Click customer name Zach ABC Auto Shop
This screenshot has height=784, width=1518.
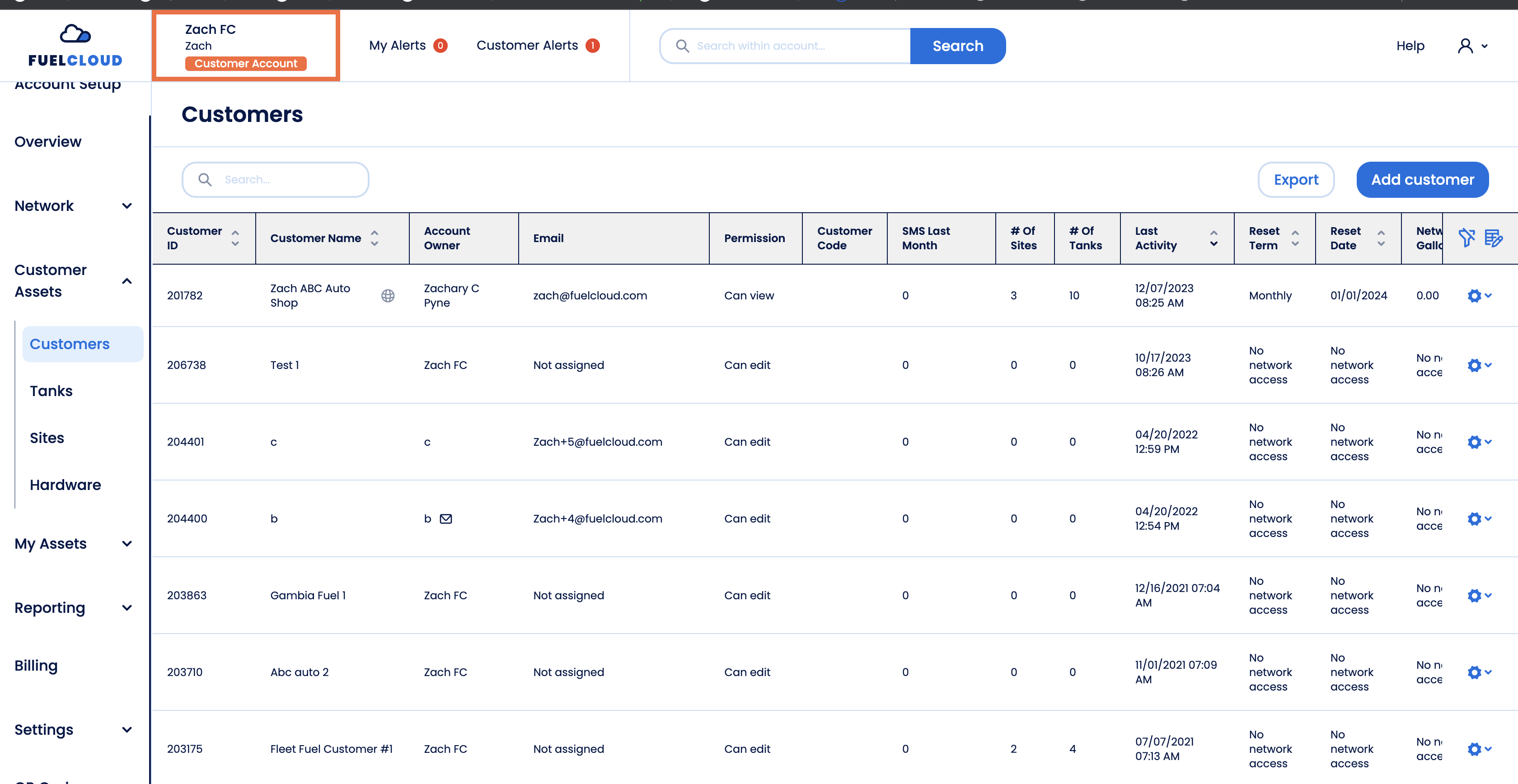(x=310, y=296)
